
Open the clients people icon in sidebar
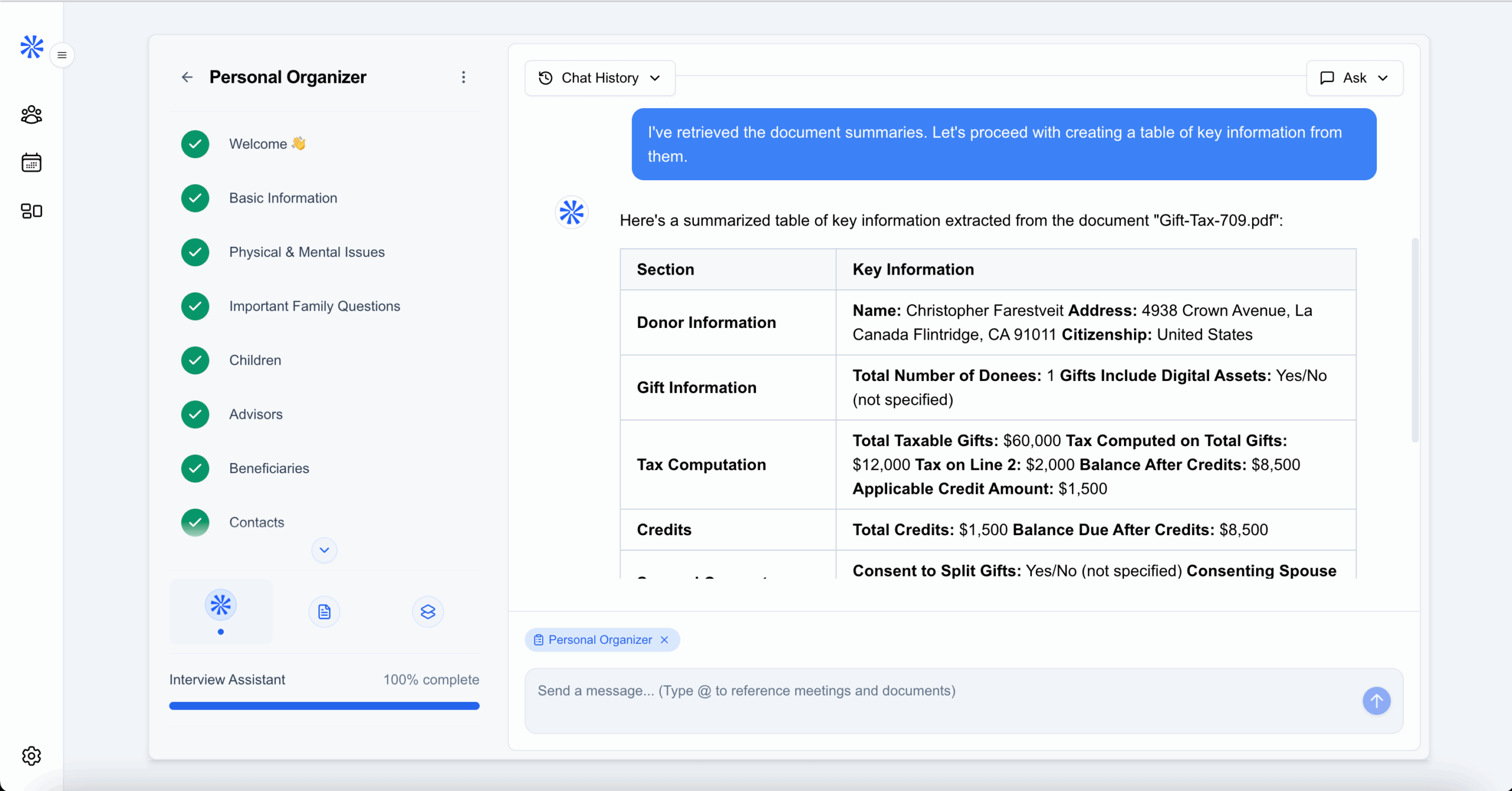(x=31, y=115)
